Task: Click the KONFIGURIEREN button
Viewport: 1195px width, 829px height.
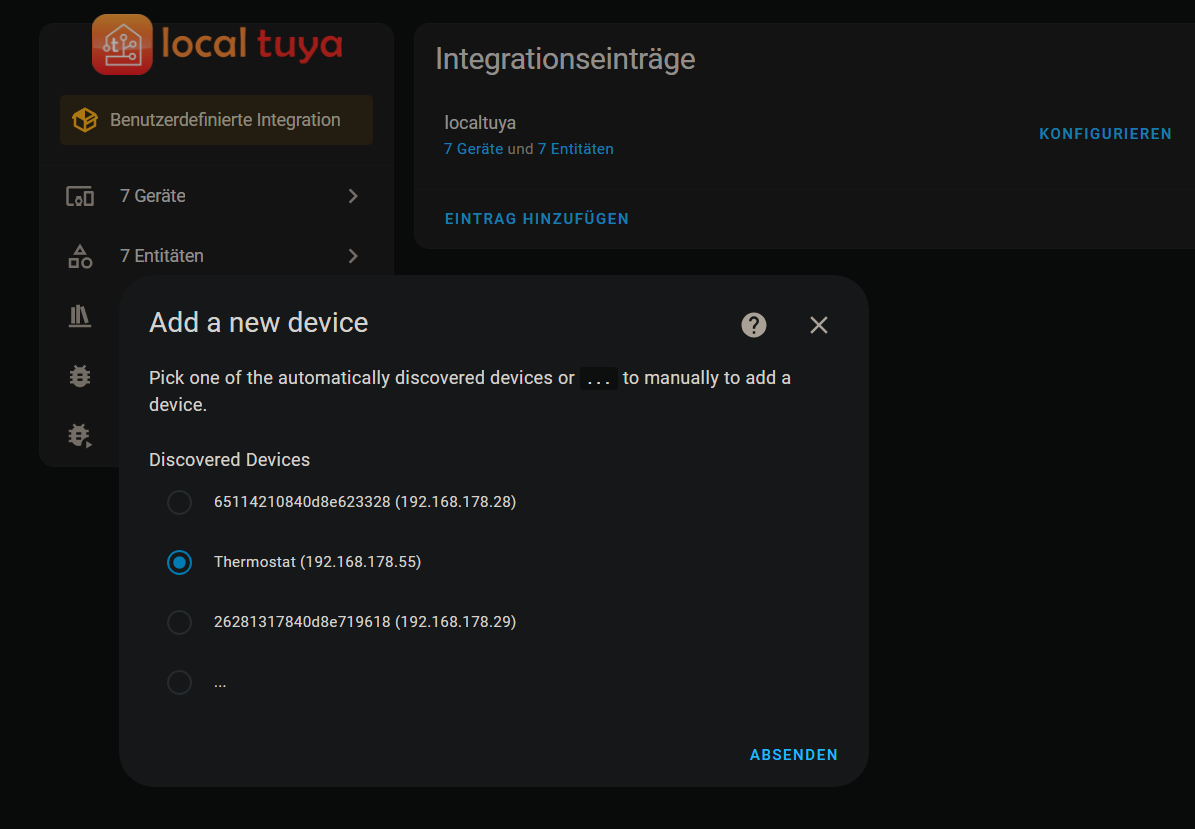Action: click(1105, 134)
